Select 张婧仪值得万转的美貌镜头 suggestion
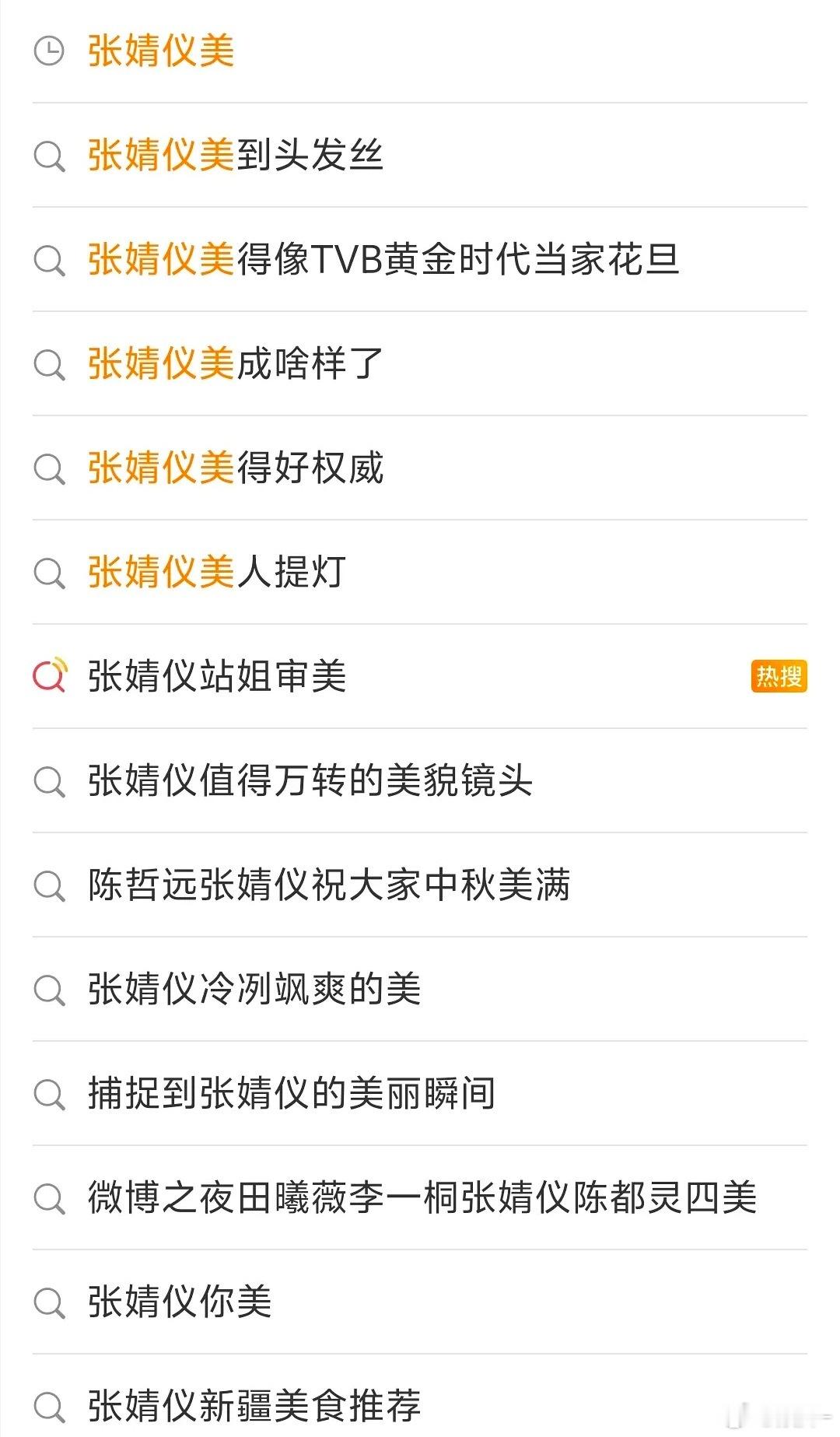The width and height of the screenshot is (840, 1437). point(420,780)
